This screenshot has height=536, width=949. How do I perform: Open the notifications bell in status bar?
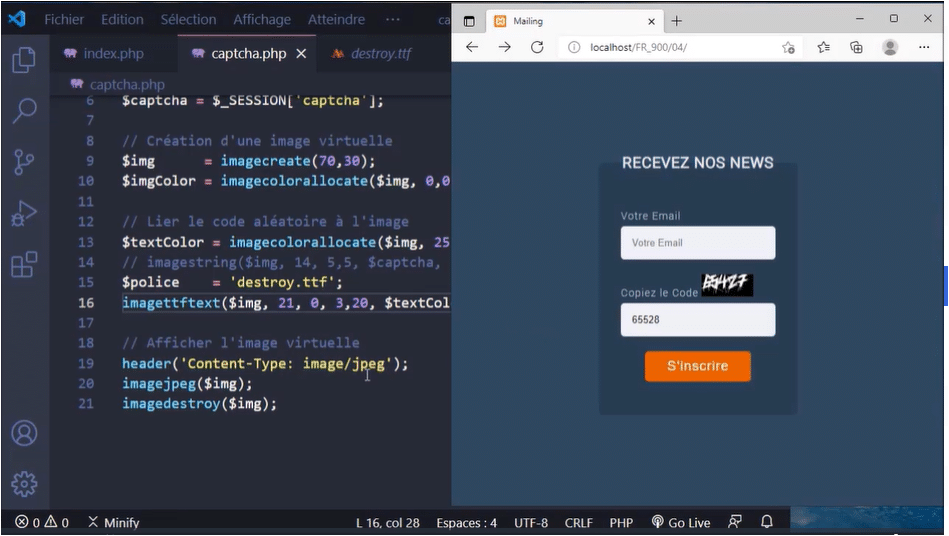[767, 521]
